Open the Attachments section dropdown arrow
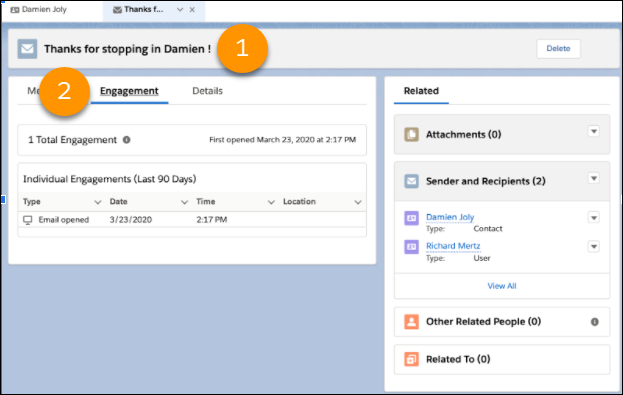The width and height of the screenshot is (623, 395). [594, 132]
